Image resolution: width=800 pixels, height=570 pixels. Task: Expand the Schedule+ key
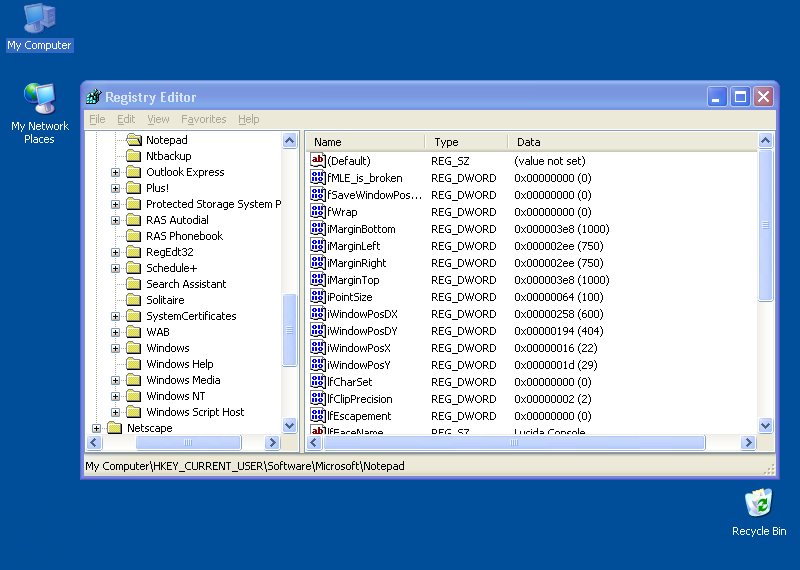pyautogui.click(x=115, y=268)
